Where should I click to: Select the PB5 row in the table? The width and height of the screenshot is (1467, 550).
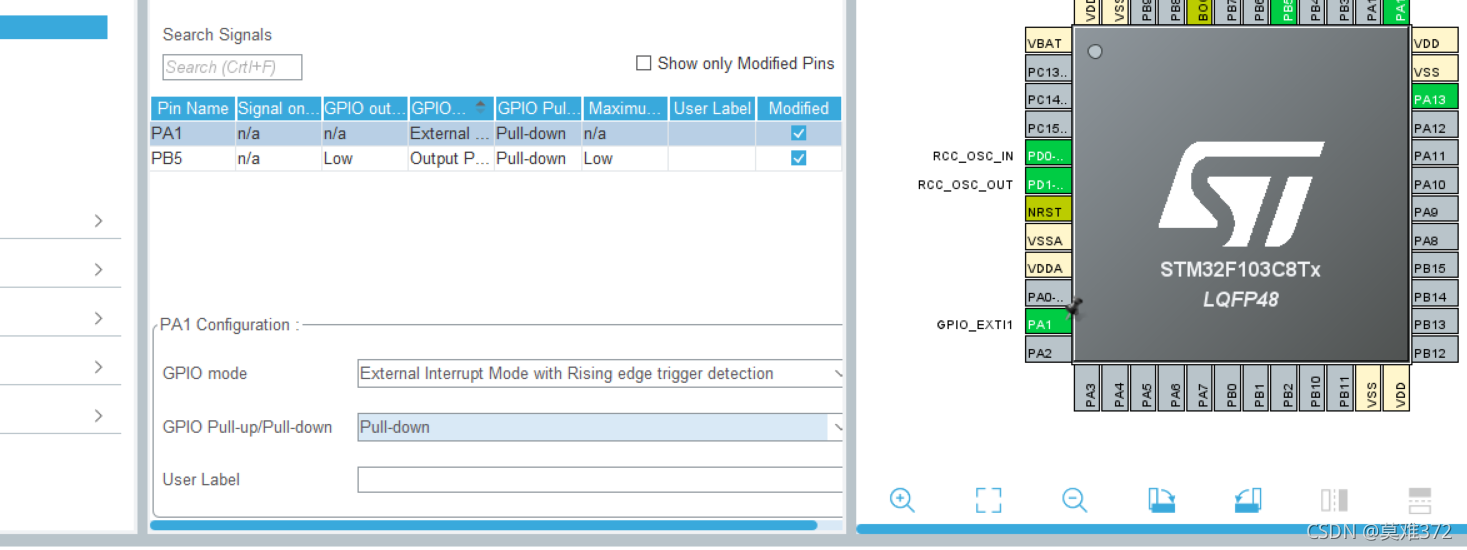coord(496,158)
